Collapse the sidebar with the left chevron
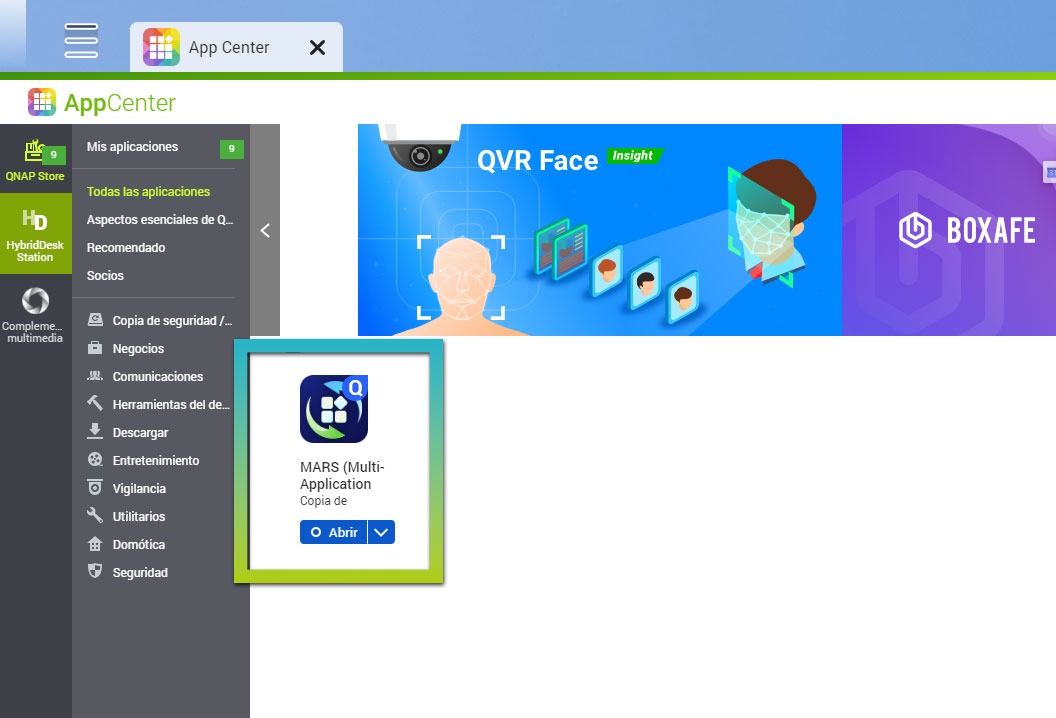 pyautogui.click(x=265, y=230)
